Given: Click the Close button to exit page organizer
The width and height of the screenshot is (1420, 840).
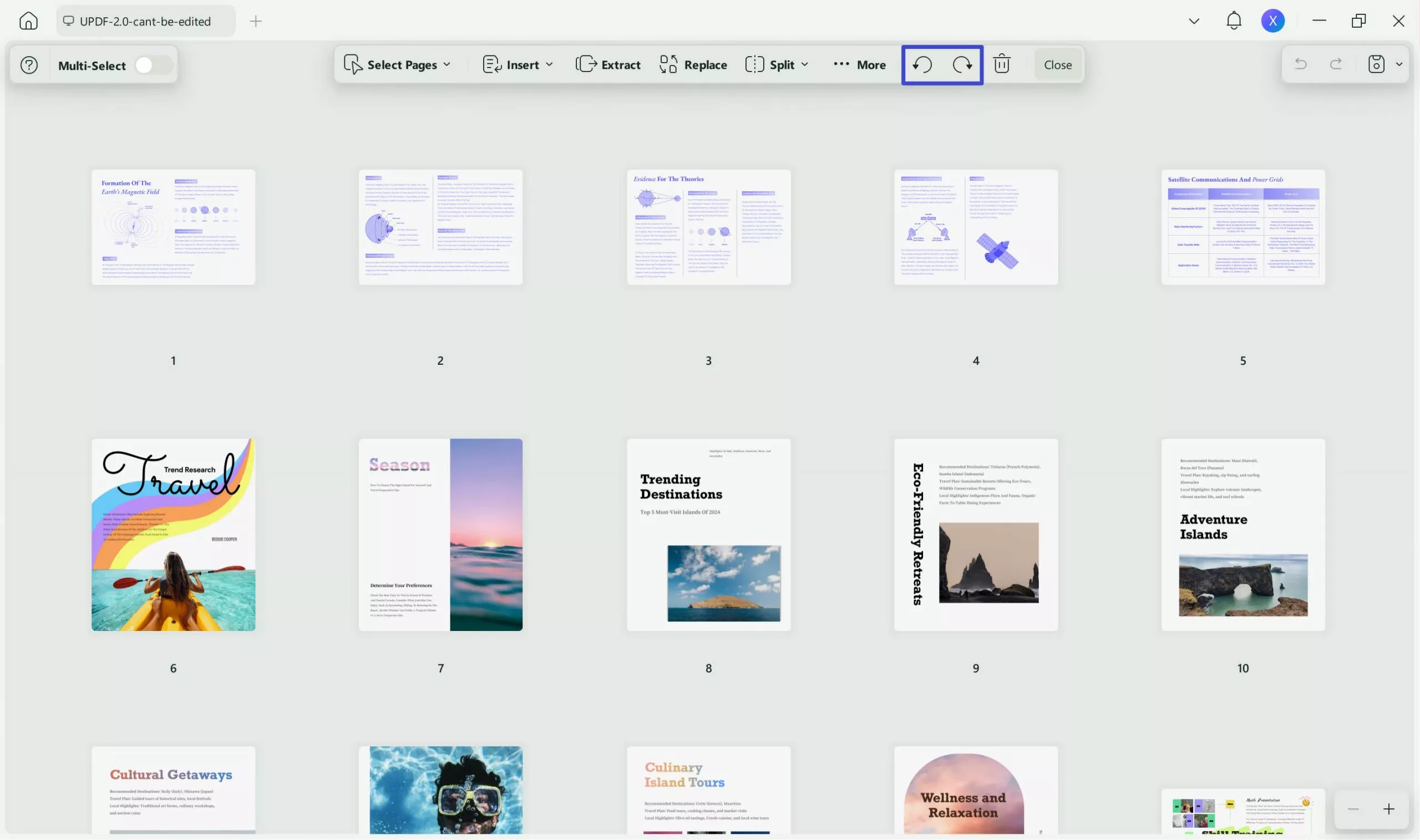Looking at the screenshot, I should pyautogui.click(x=1057, y=64).
